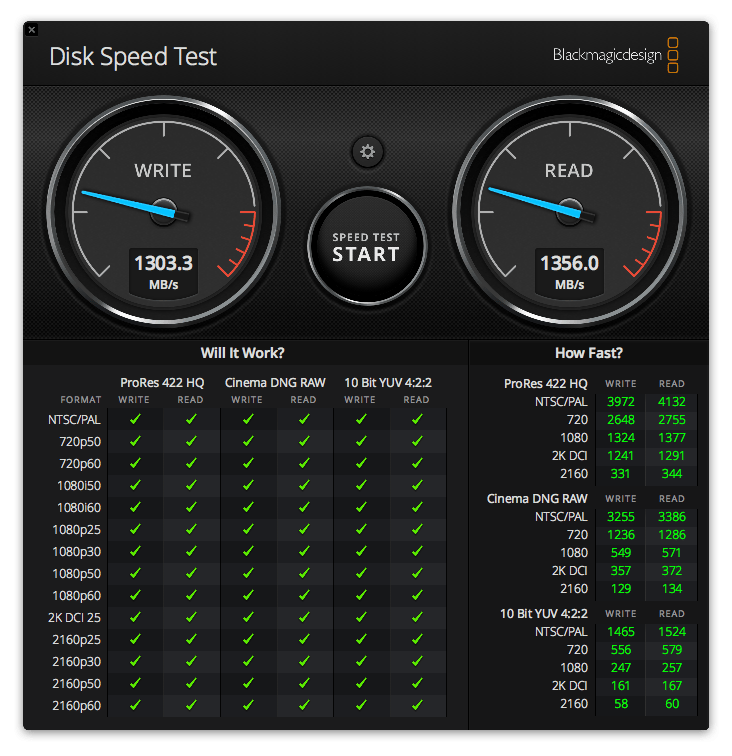Screen dimensions: 732x756
Task: Click 10 Bit YUV write checkmark for 720p50
Action: point(361,441)
